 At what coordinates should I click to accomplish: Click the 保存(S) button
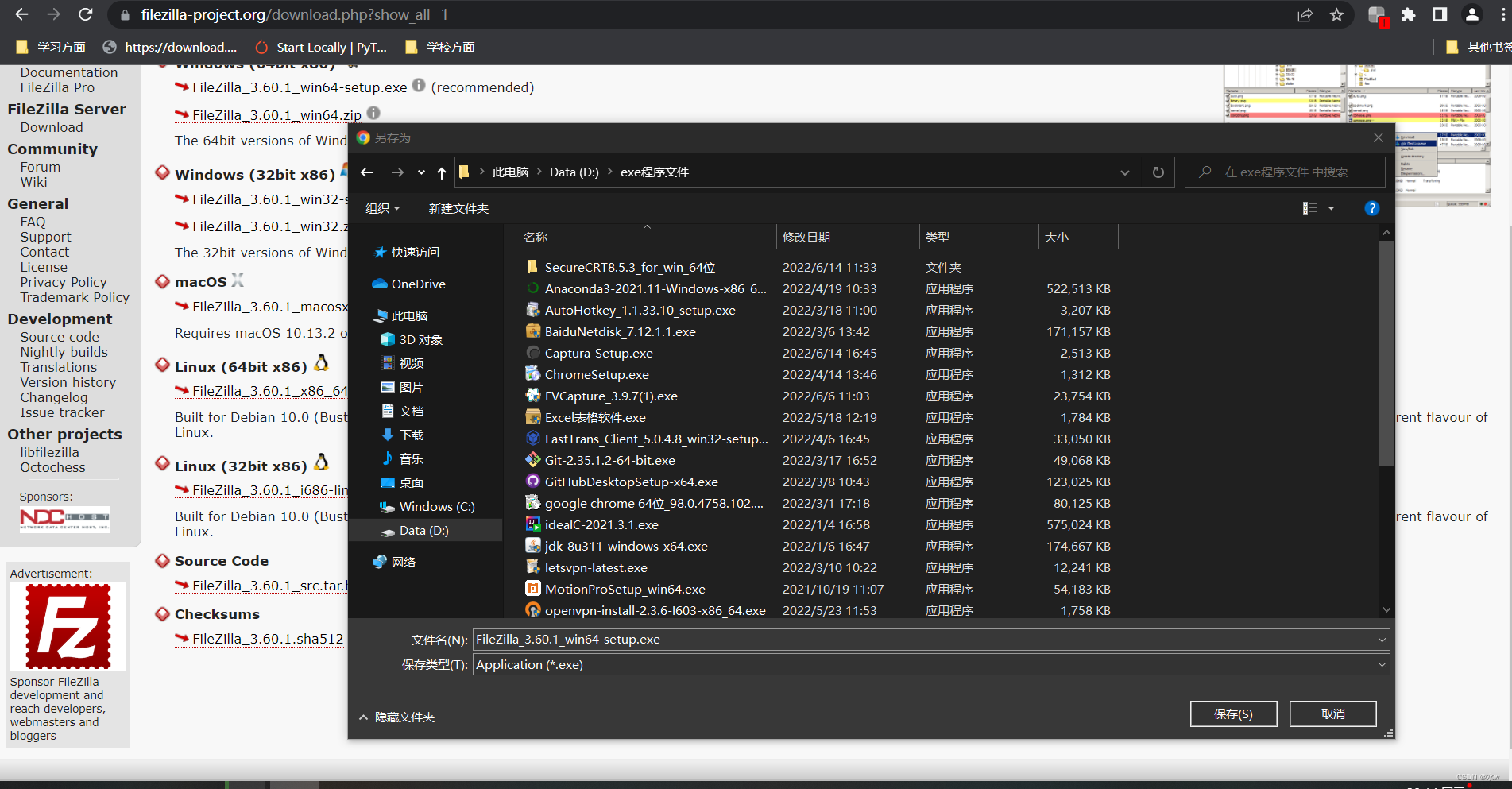[1233, 714]
